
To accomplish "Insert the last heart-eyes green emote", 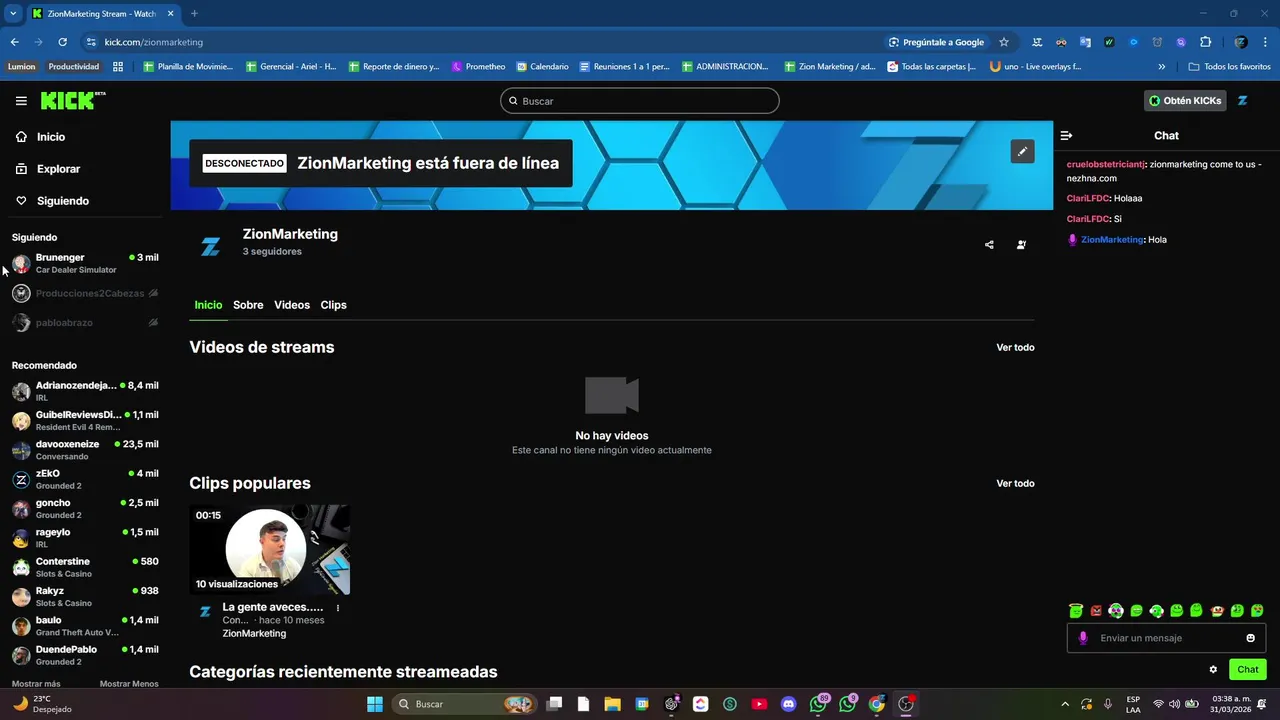I will click(1257, 611).
